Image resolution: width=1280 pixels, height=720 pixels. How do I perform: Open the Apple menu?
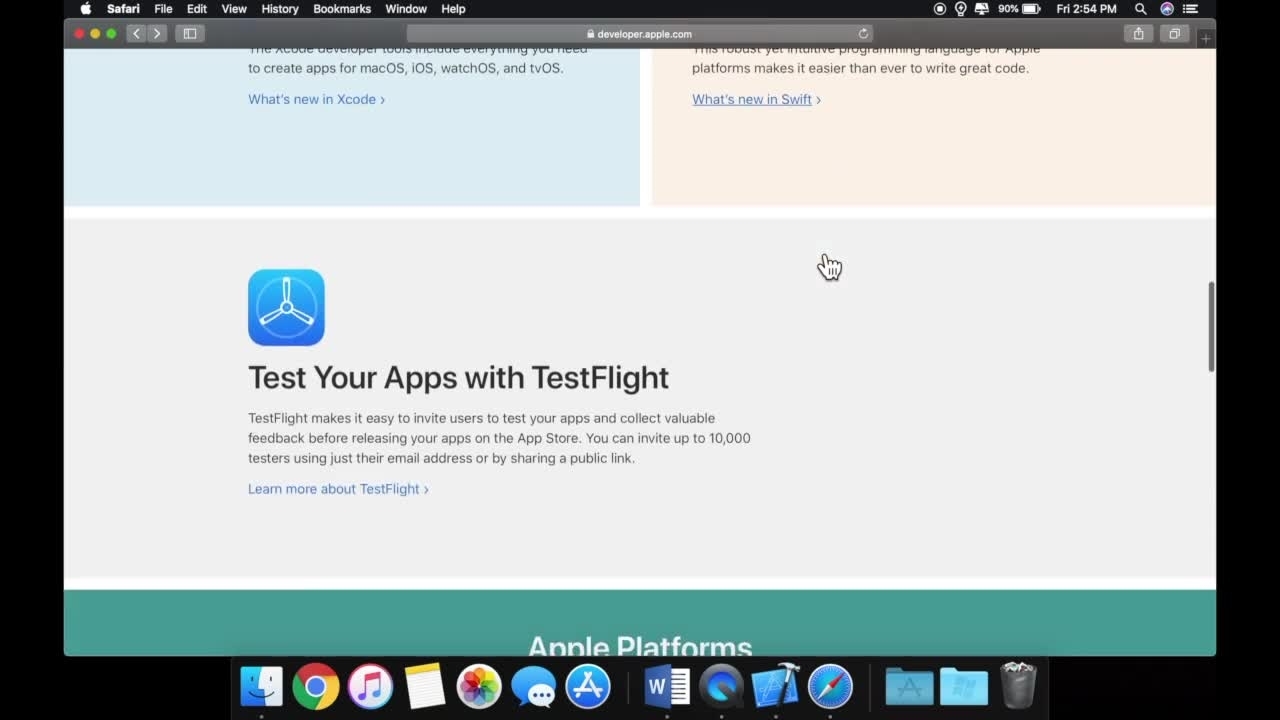click(86, 9)
